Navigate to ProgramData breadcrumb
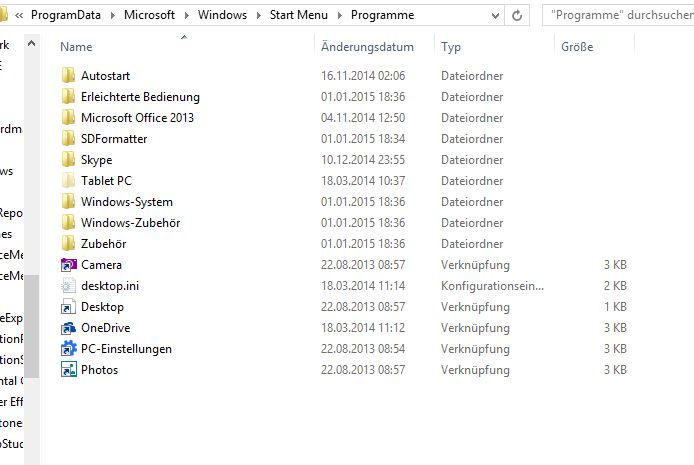 pyautogui.click(x=66, y=15)
